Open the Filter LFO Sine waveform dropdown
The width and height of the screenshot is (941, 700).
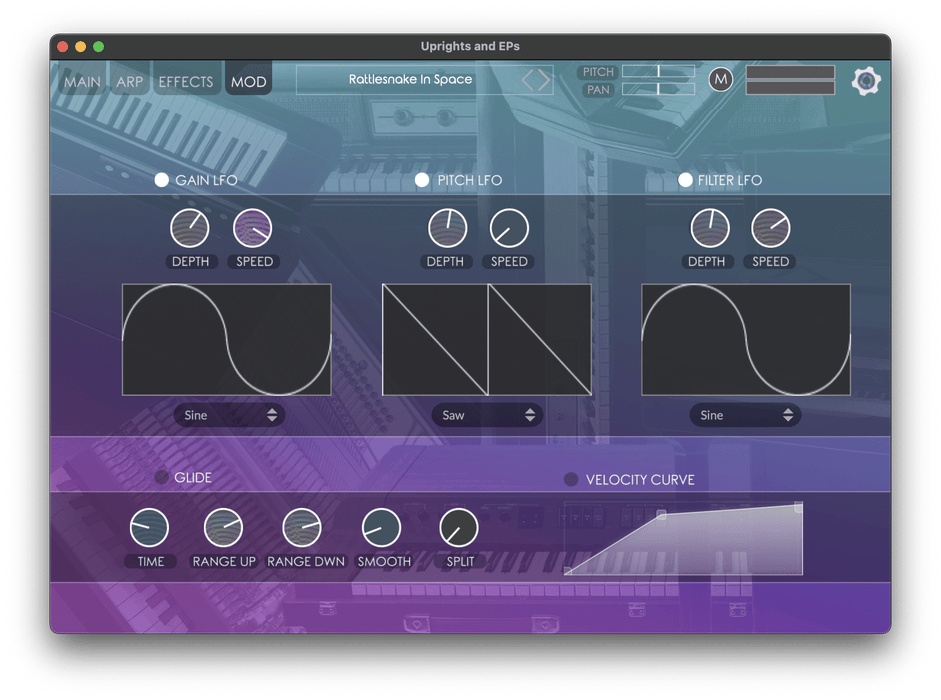(x=745, y=415)
